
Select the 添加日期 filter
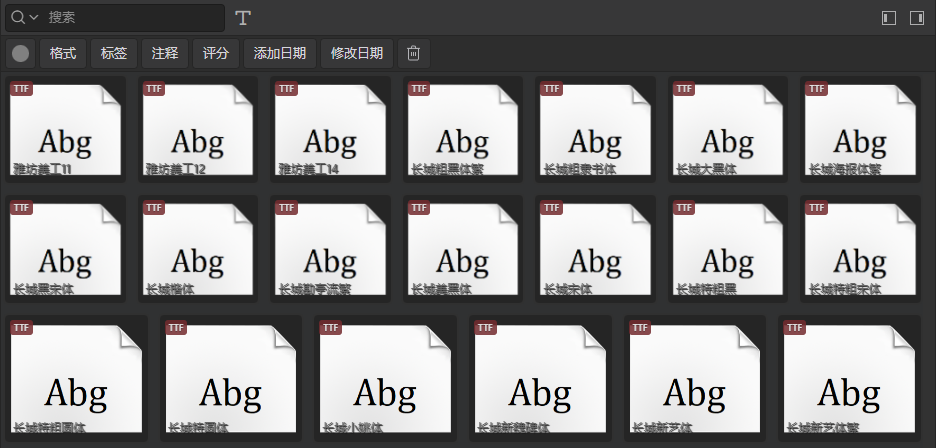pyautogui.click(x=280, y=53)
